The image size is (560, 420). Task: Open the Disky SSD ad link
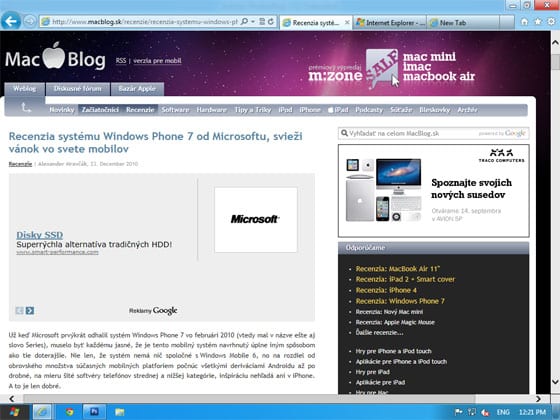40,235
